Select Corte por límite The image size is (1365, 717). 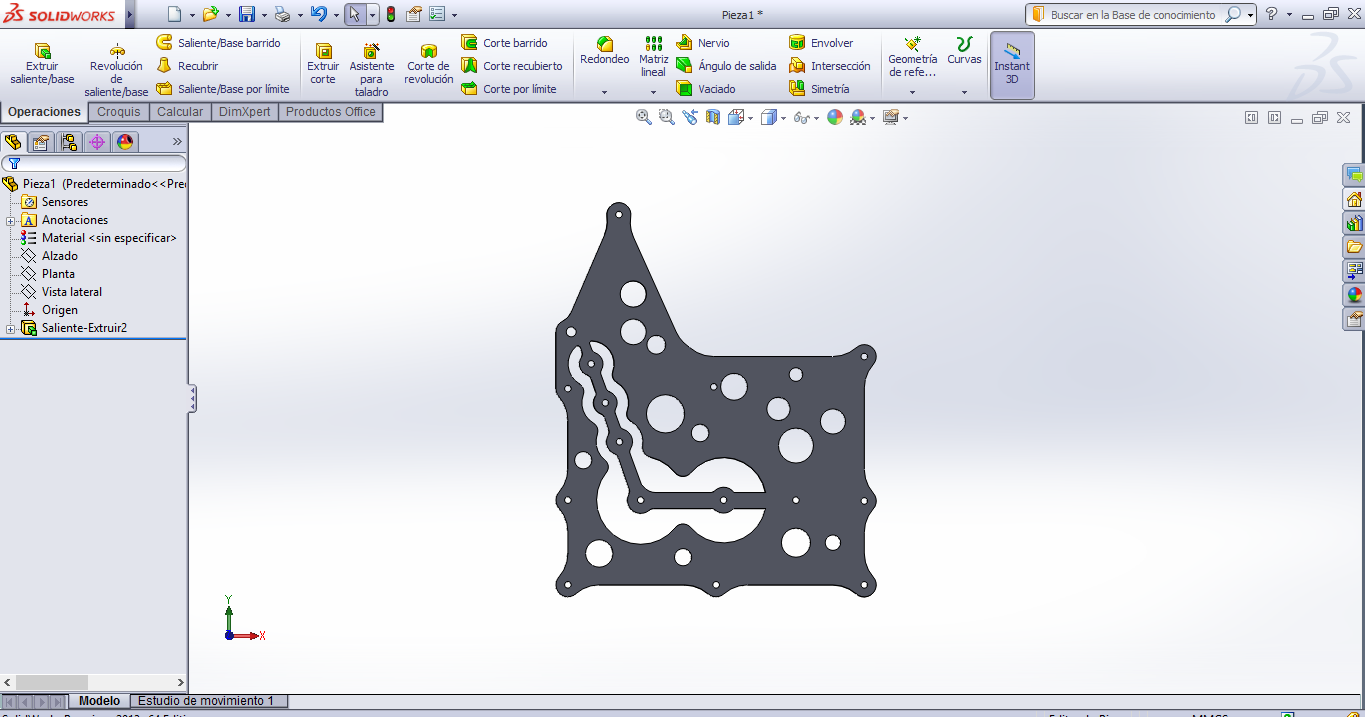point(508,89)
